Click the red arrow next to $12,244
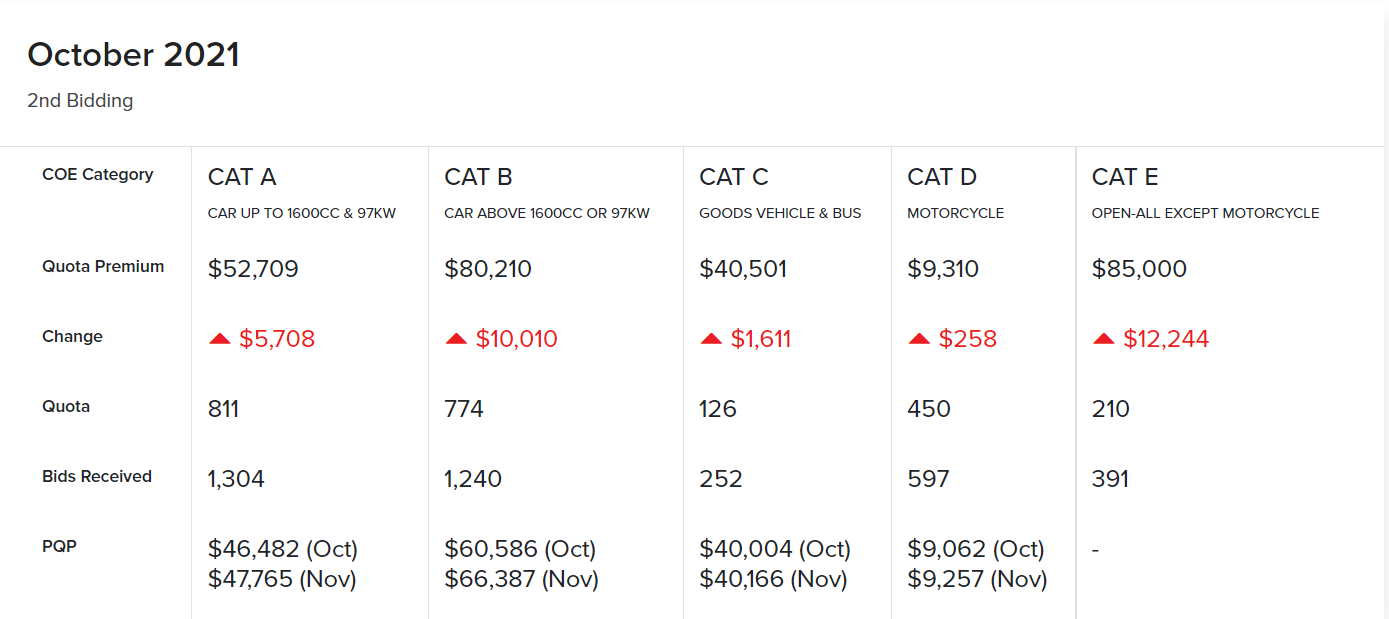The width and height of the screenshot is (1389, 619). pyautogui.click(x=1104, y=339)
